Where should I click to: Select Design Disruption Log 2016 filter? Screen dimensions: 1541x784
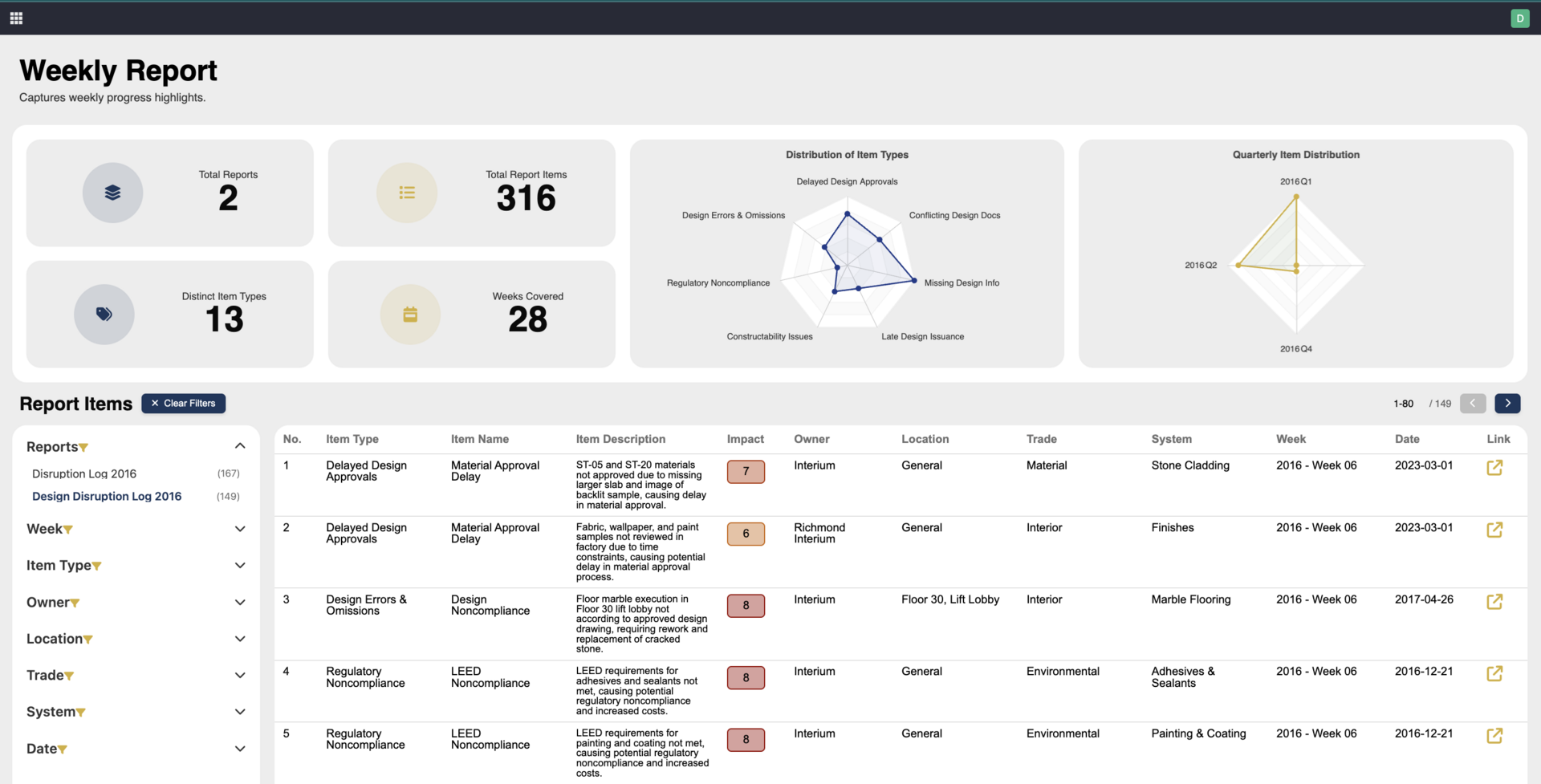107,496
